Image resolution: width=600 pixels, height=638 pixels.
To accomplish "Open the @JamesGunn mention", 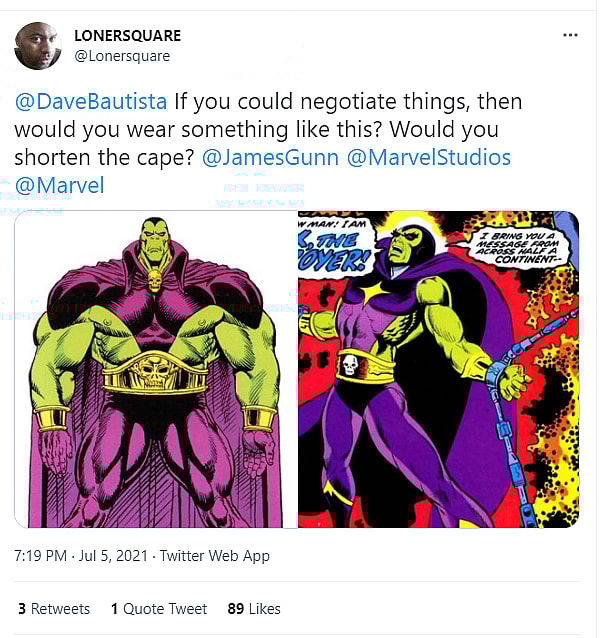I will click(270, 158).
